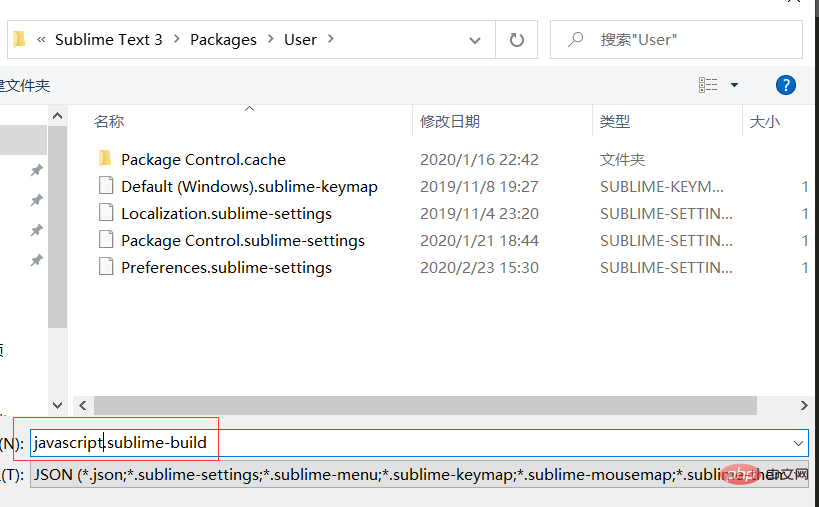Select Preferences.sublime-settings file name
The width and height of the screenshot is (819, 507).
click(226, 268)
